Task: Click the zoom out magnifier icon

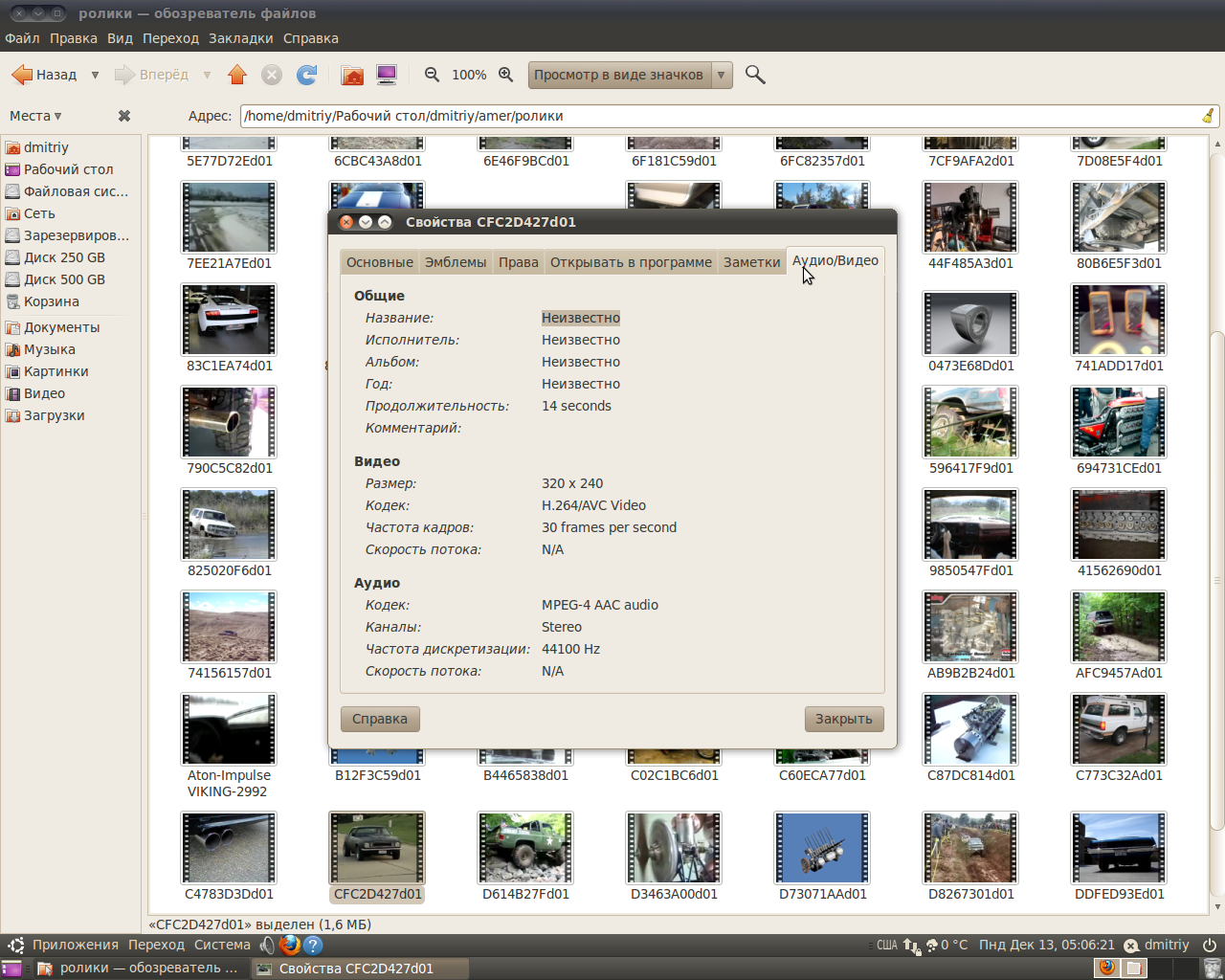Action: click(x=433, y=75)
